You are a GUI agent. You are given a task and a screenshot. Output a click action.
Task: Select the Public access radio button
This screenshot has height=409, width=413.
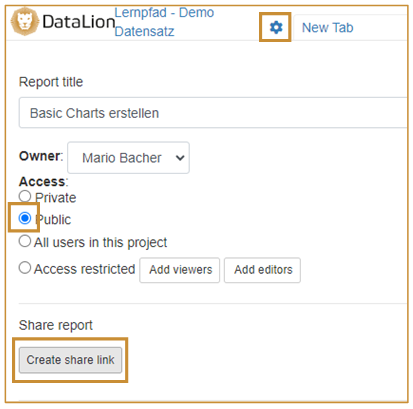click(x=25, y=218)
